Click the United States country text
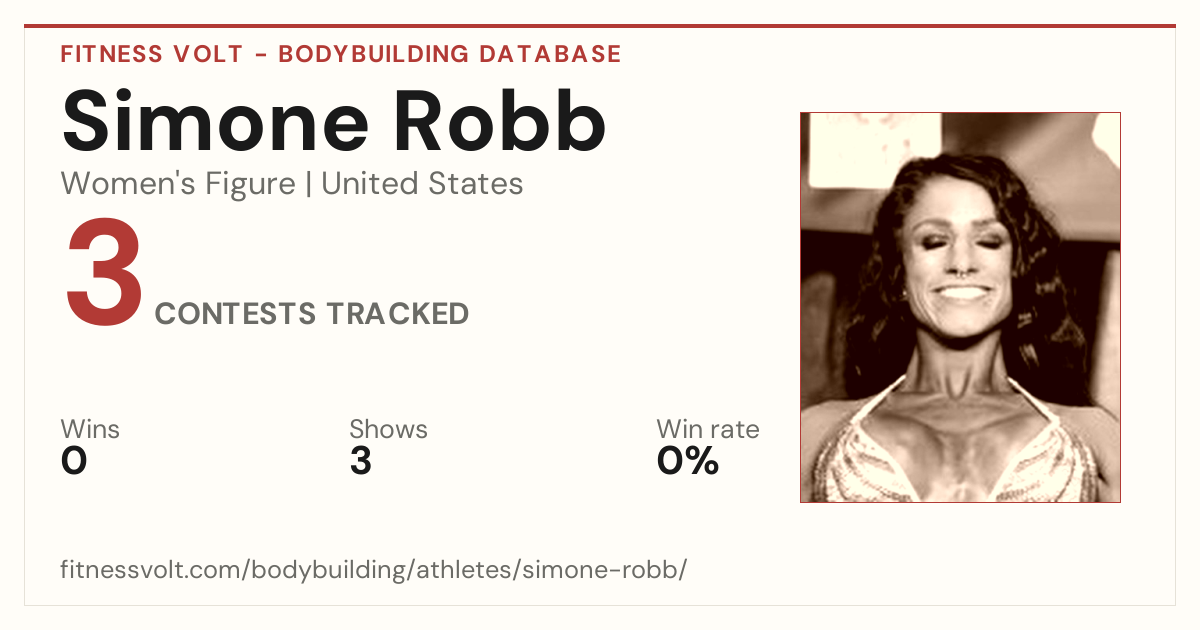1200x630 pixels. (422, 184)
